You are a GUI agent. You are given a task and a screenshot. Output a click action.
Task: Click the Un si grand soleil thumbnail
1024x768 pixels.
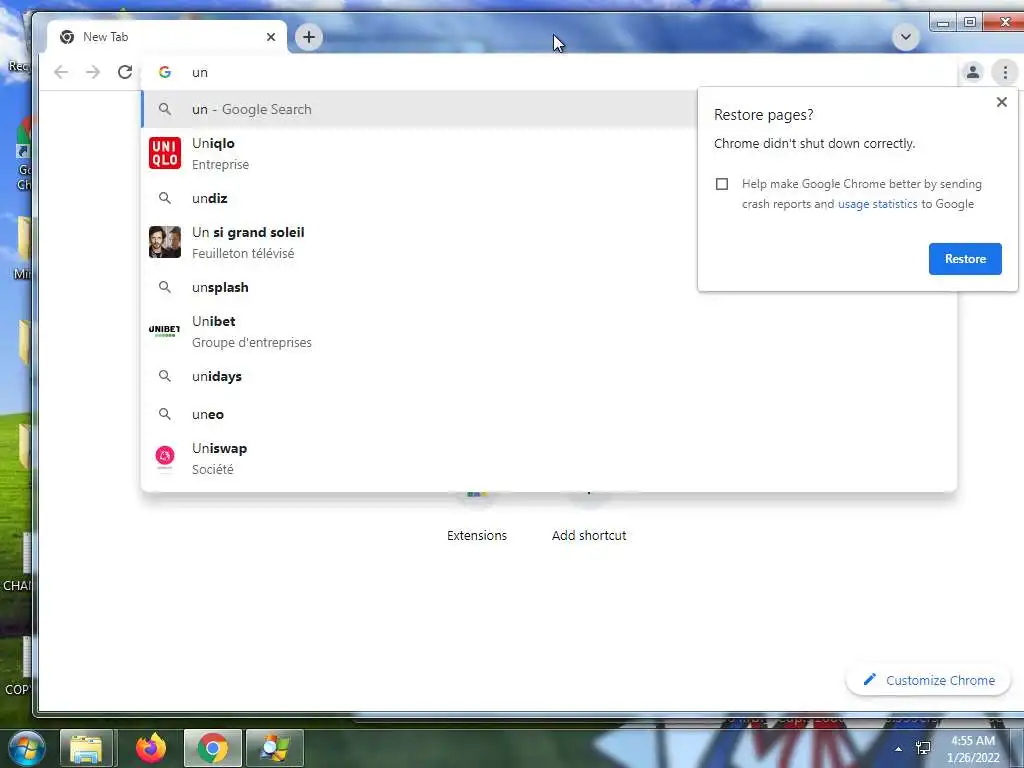[165, 242]
